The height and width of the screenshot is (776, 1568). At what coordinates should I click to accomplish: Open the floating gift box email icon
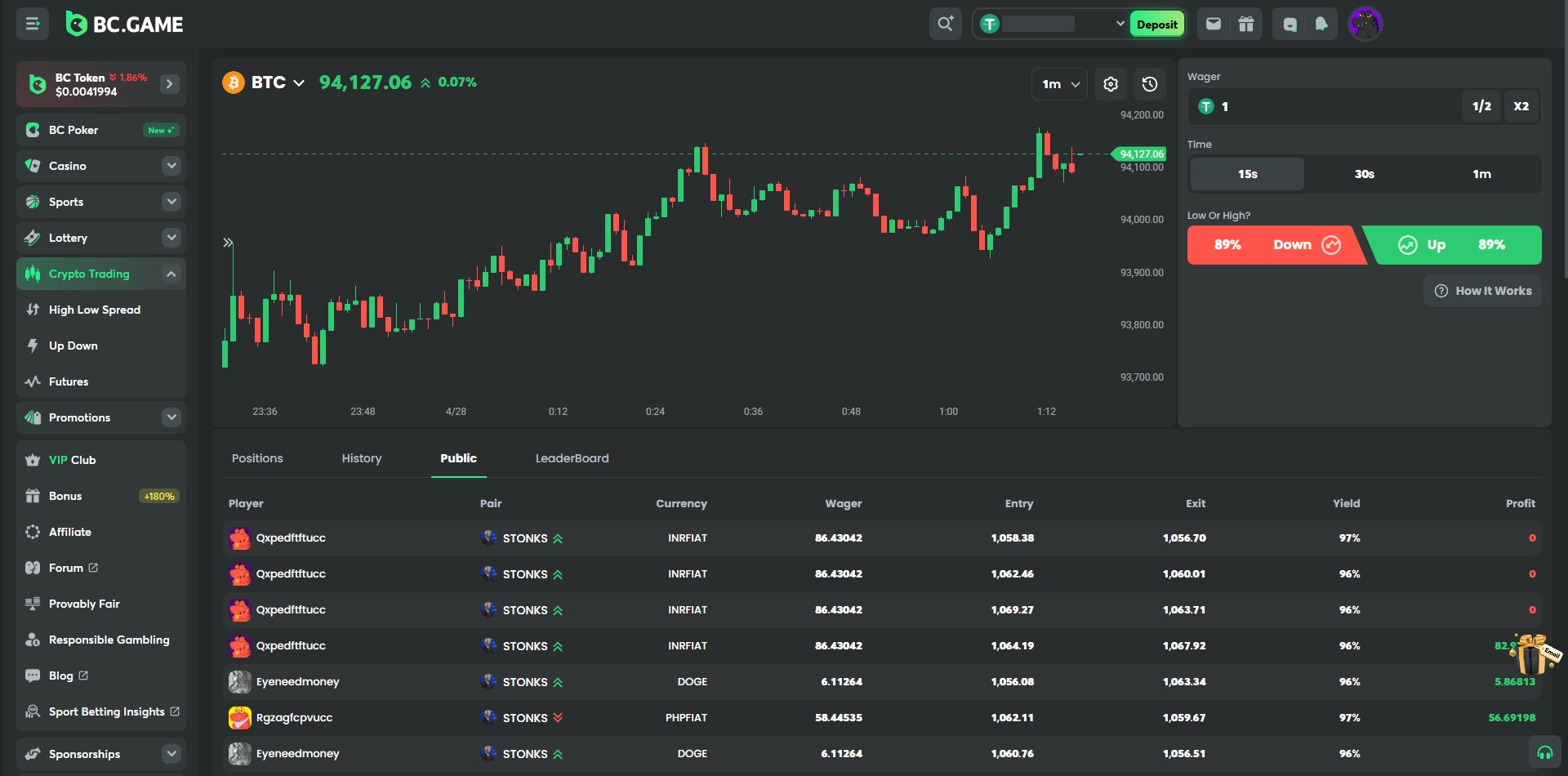pyautogui.click(x=1535, y=653)
